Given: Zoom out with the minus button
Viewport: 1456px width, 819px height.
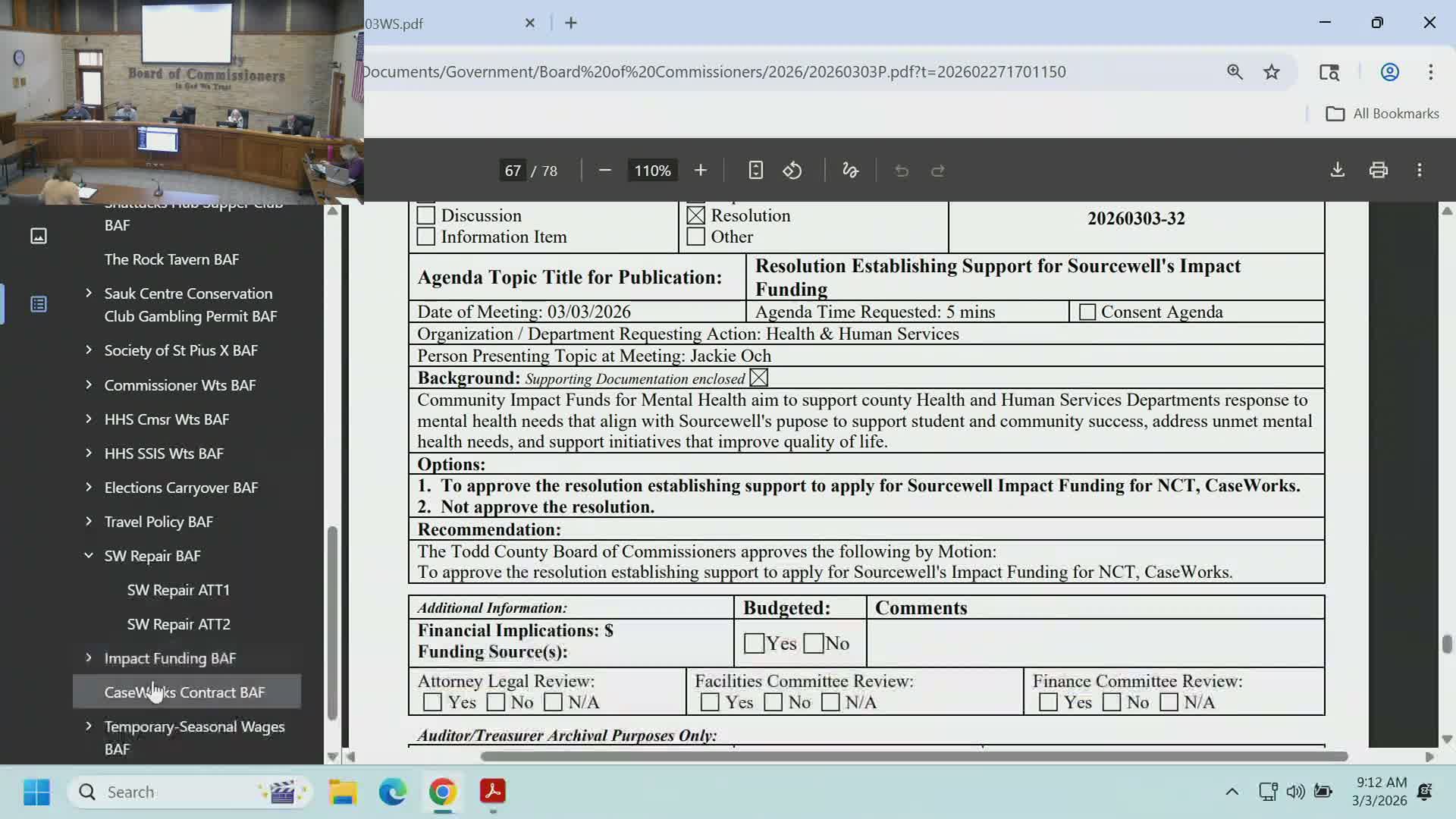Looking at the screenshot, I should pyautogui.click(x=604, y=171).
